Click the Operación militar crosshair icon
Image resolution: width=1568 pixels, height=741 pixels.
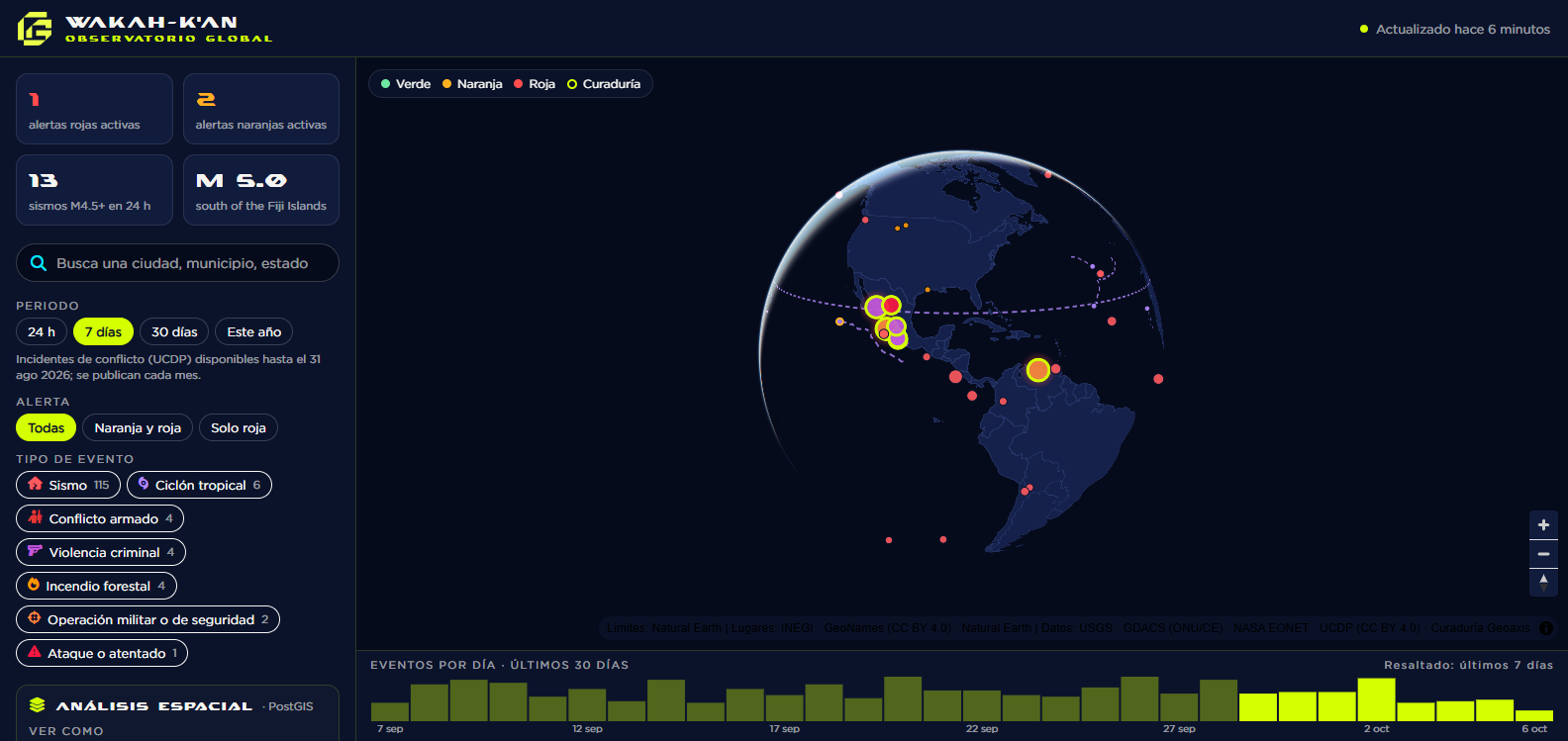[35, 618]
